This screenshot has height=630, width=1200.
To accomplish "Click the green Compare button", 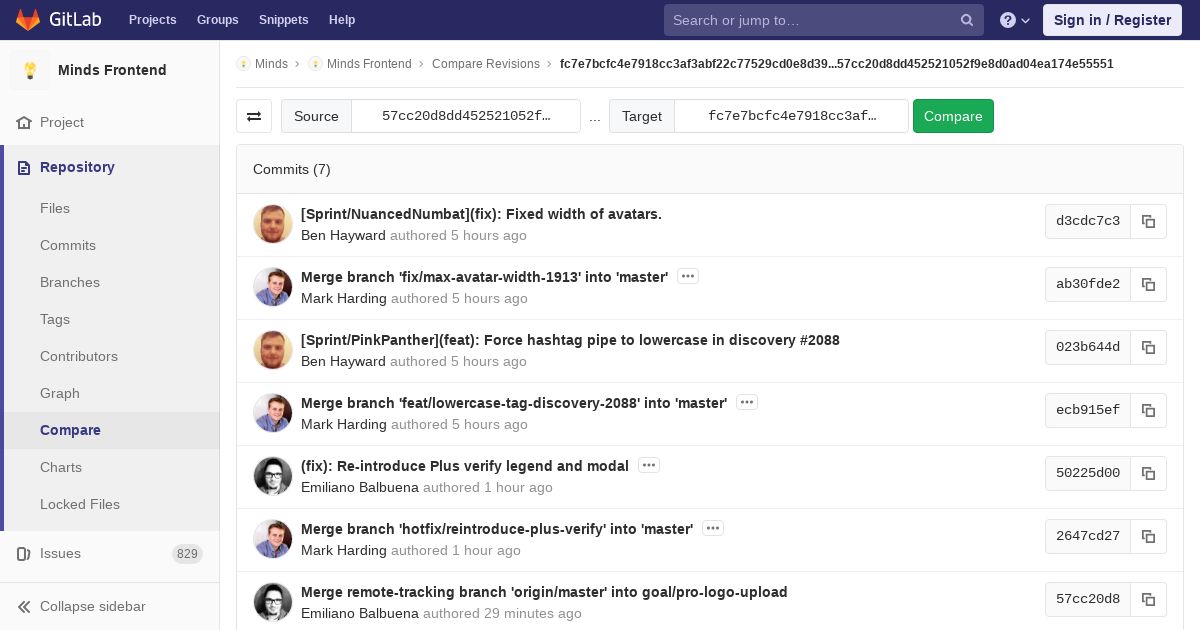I will click(953, 116).
